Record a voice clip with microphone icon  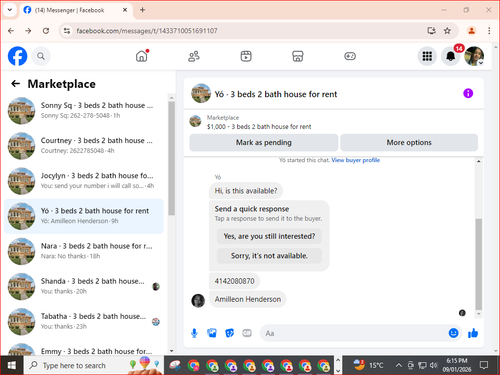[x=194, y=333]
